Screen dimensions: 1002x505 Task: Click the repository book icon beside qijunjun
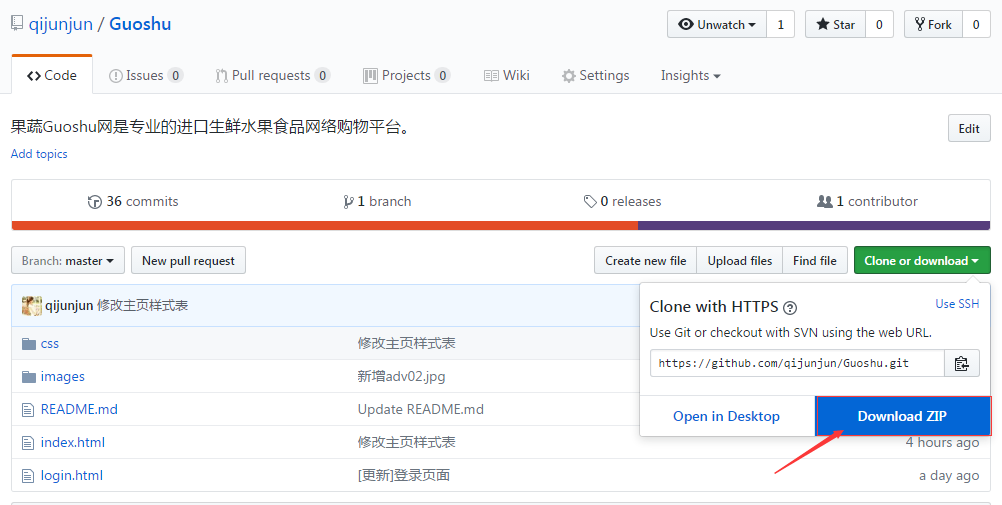click(x=17, y=24)
